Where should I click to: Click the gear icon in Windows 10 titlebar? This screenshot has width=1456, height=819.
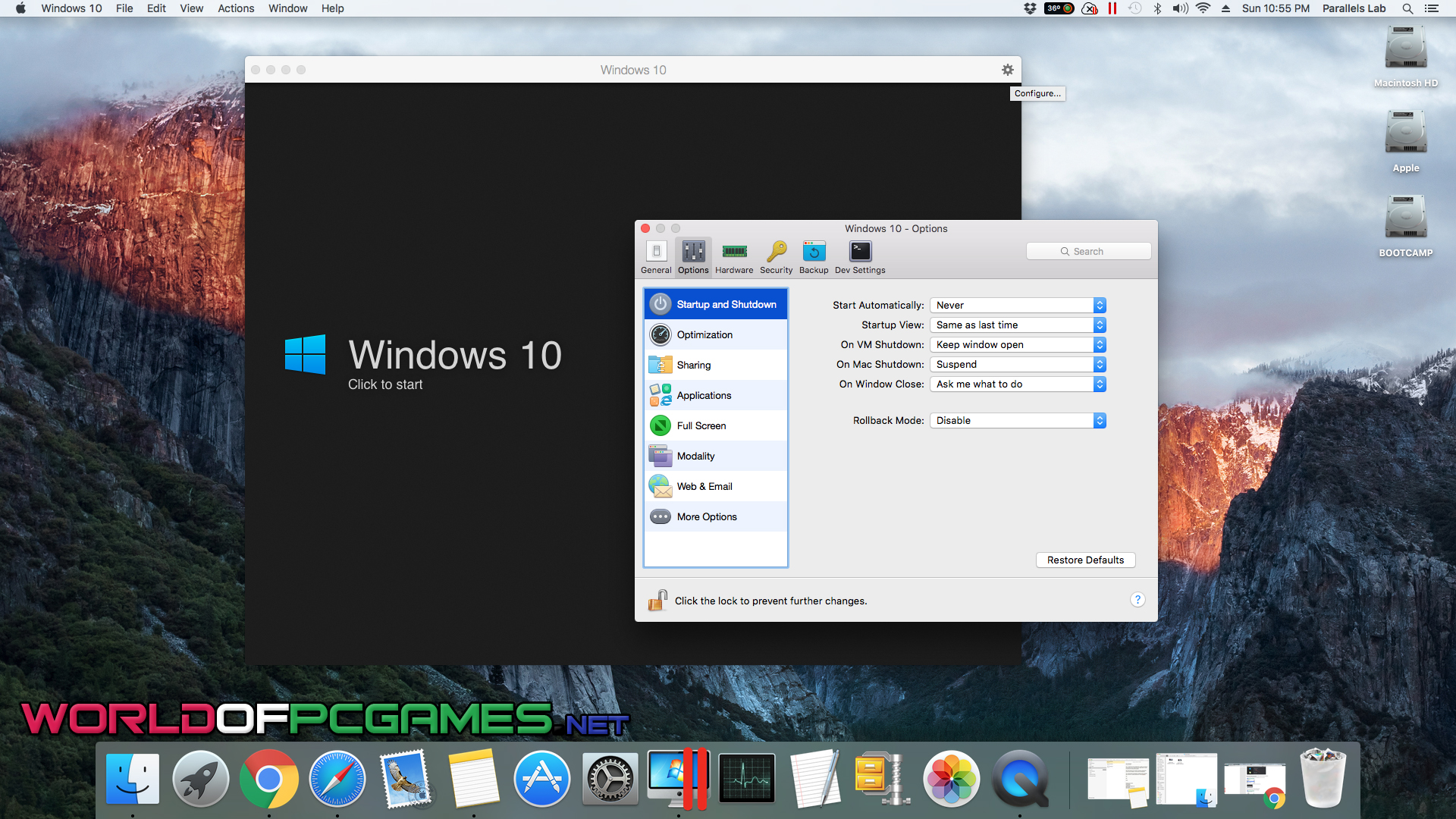click(x=1007, y=70)
